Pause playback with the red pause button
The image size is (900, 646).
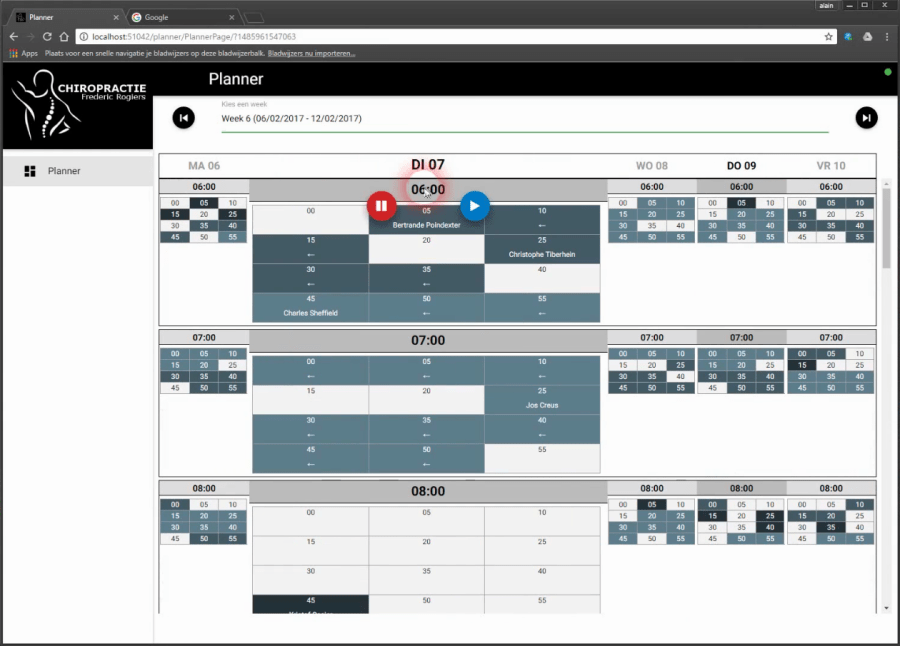point(382,205)
